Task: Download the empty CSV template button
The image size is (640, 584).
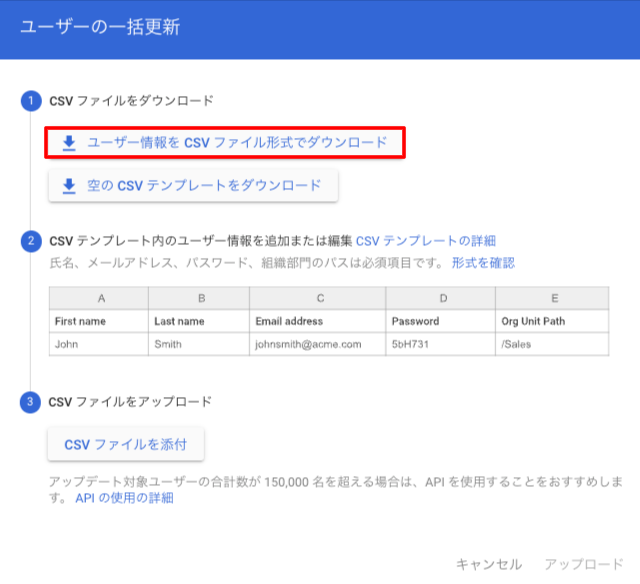Action: click(x=193, y=186)
